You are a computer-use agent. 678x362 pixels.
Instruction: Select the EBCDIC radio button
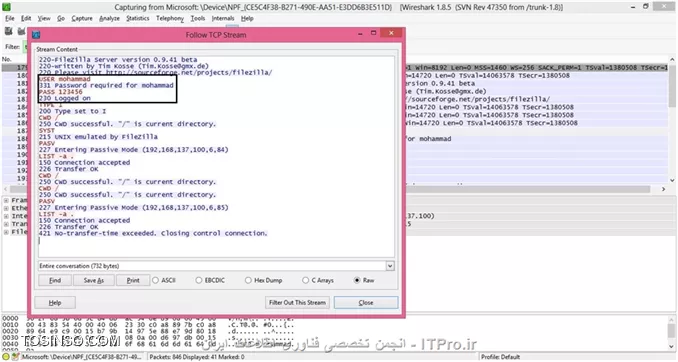point(198,280)
